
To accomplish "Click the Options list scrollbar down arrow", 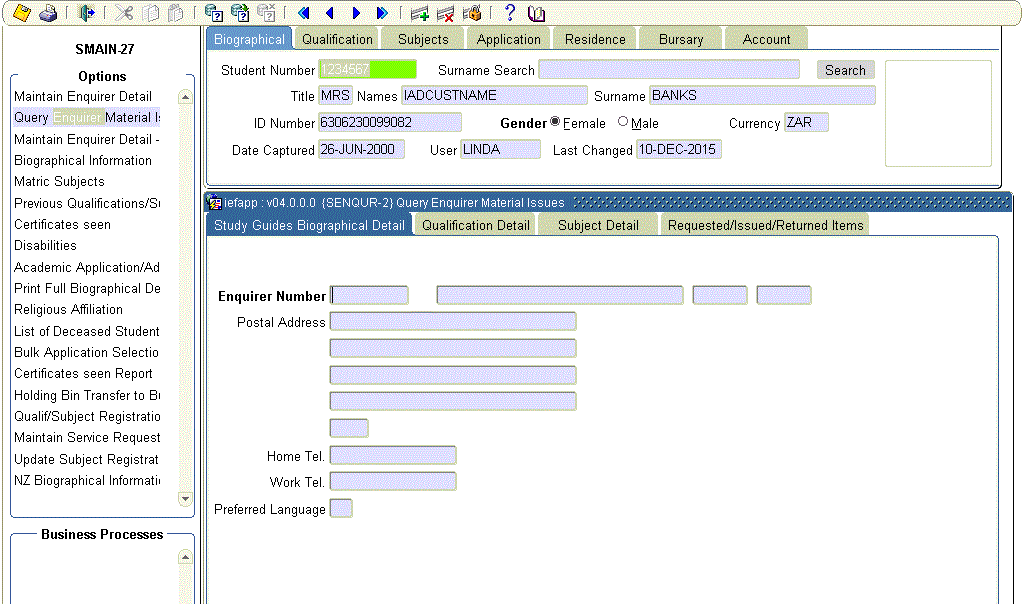I will 184,498.
